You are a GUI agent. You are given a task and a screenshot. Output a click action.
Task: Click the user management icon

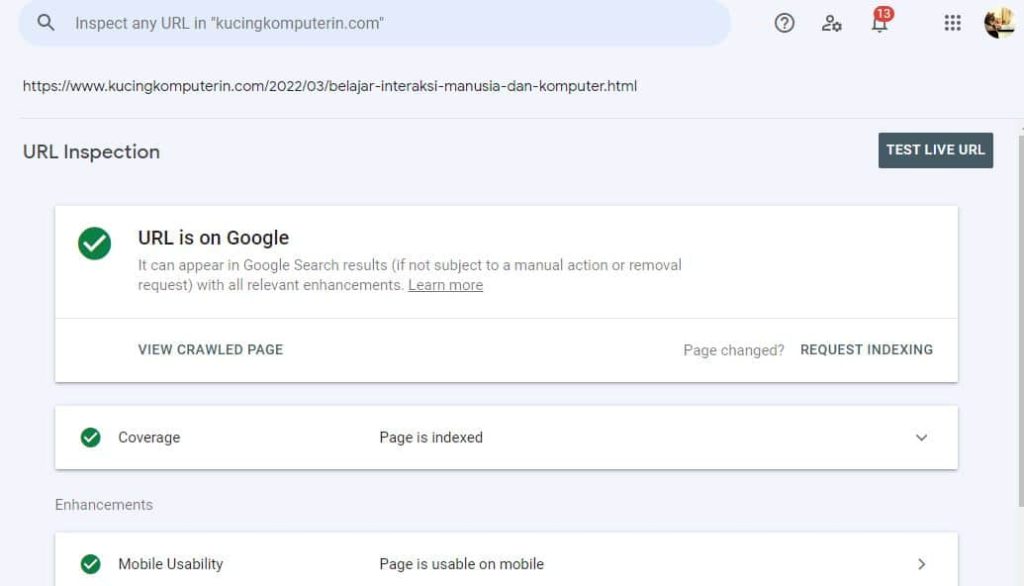coord(831,22)
